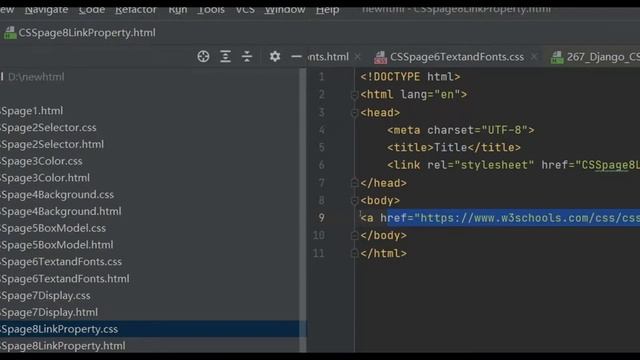
Task: Click the file icon on 267_Django tab
Action: click(557, 57)
